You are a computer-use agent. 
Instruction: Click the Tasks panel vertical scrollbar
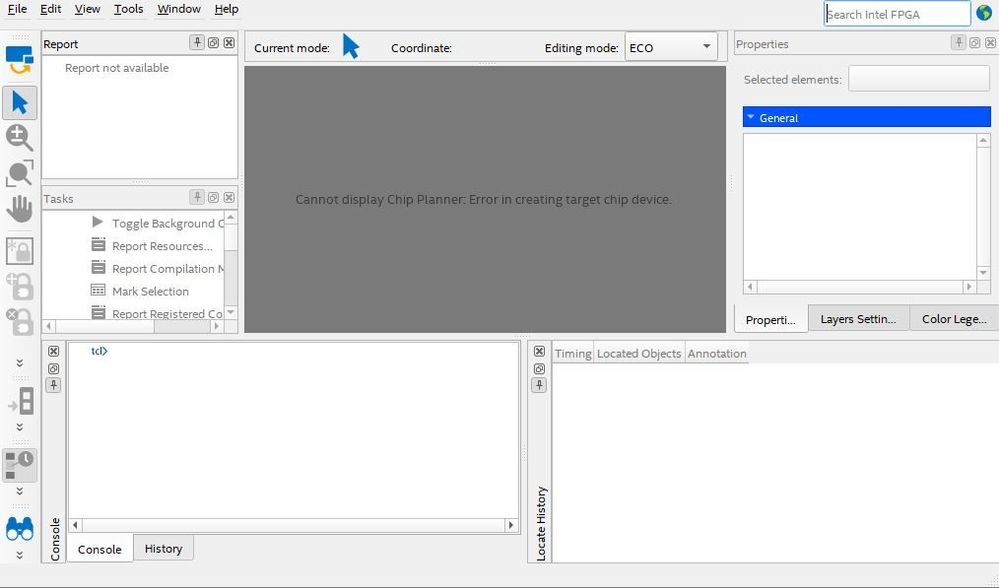tap(231, 264)
